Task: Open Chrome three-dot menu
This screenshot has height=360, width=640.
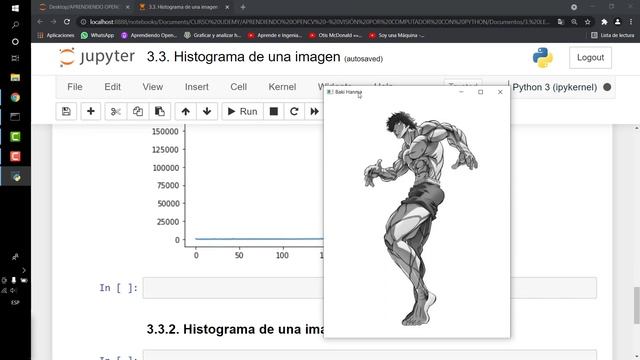Action: (631, 22)
